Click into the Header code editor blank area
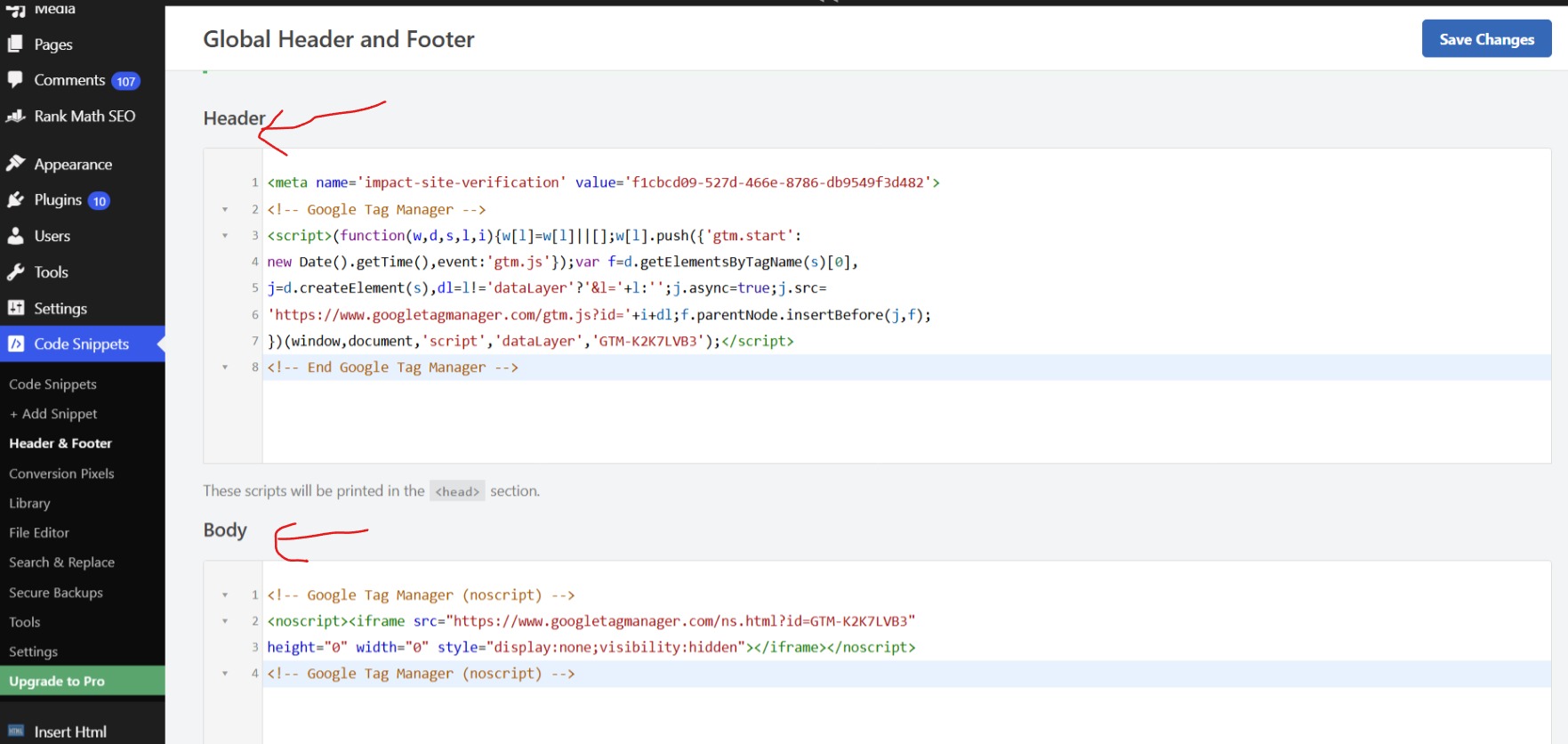The height and width of the screenshot is (744, 1568). pos(905,420)
